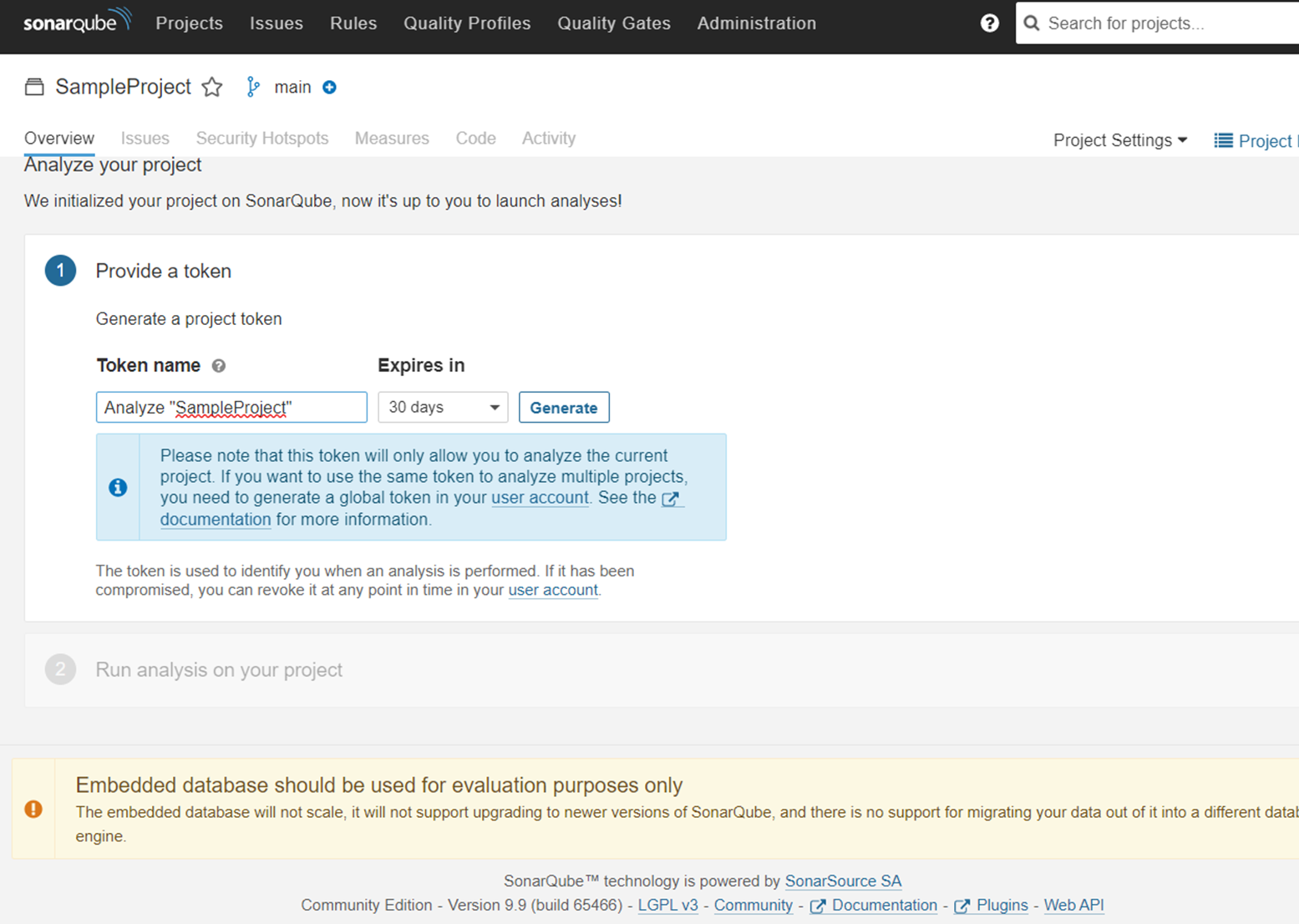Open the Web API footer link
Screen dimensions: 1299x924
click(1074, 905)
